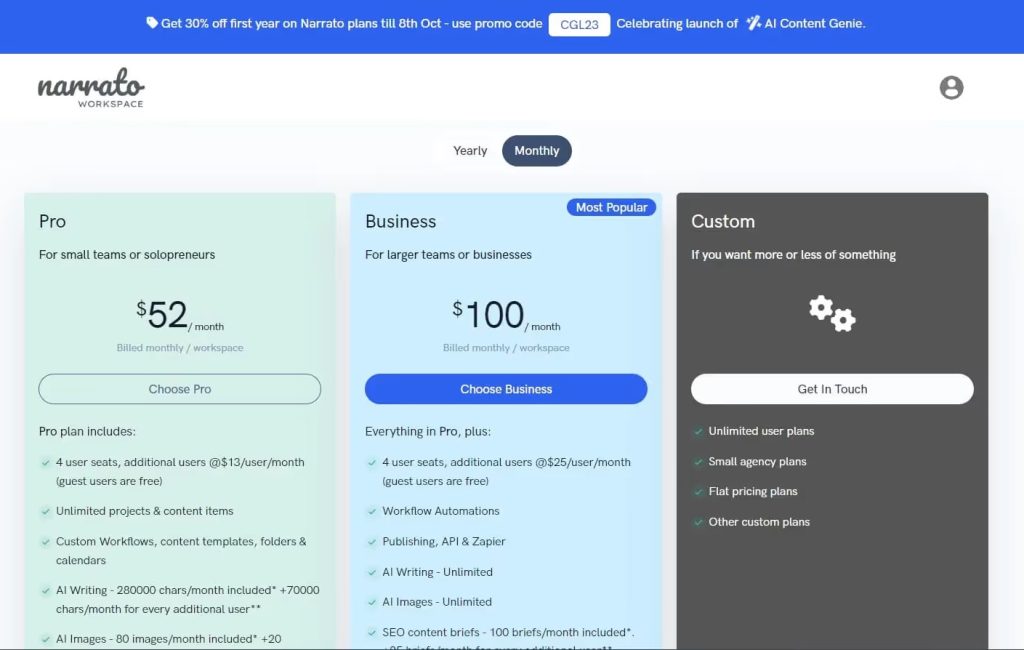Click the gears icon in Custom plan

click(832, 314)
